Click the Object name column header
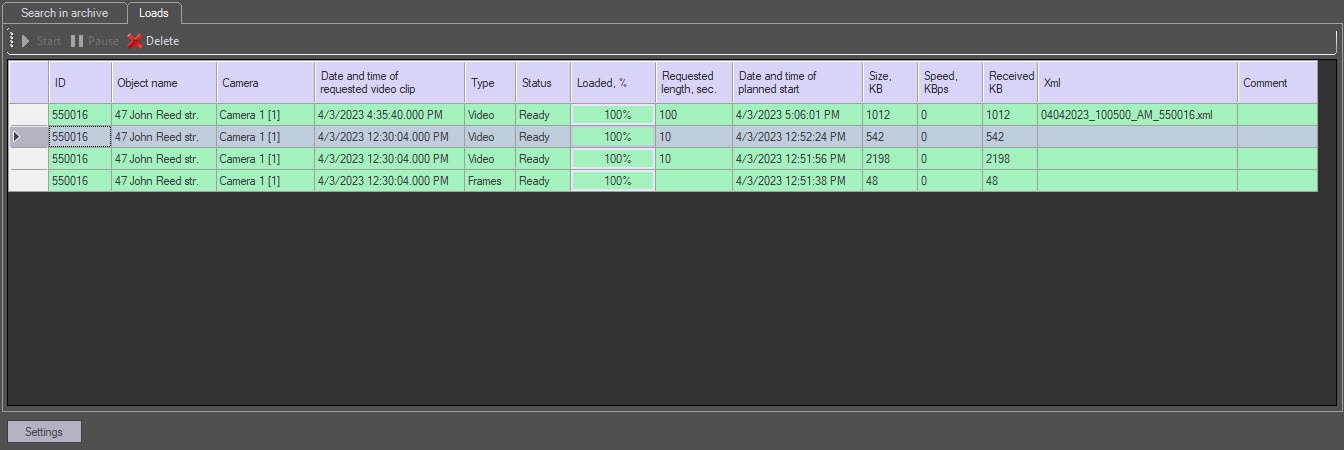Viewport: 1344px width, 450px height. point(164,83)
